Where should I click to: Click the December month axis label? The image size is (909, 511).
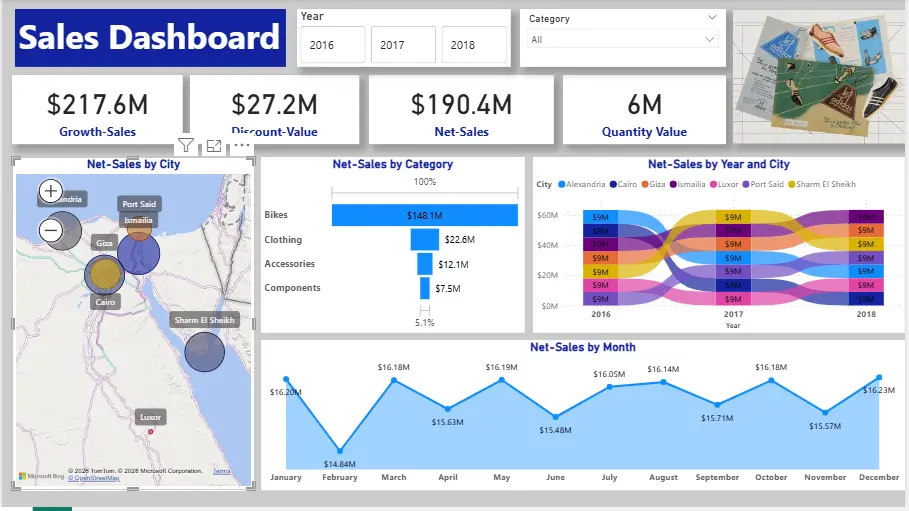[879, 477]
